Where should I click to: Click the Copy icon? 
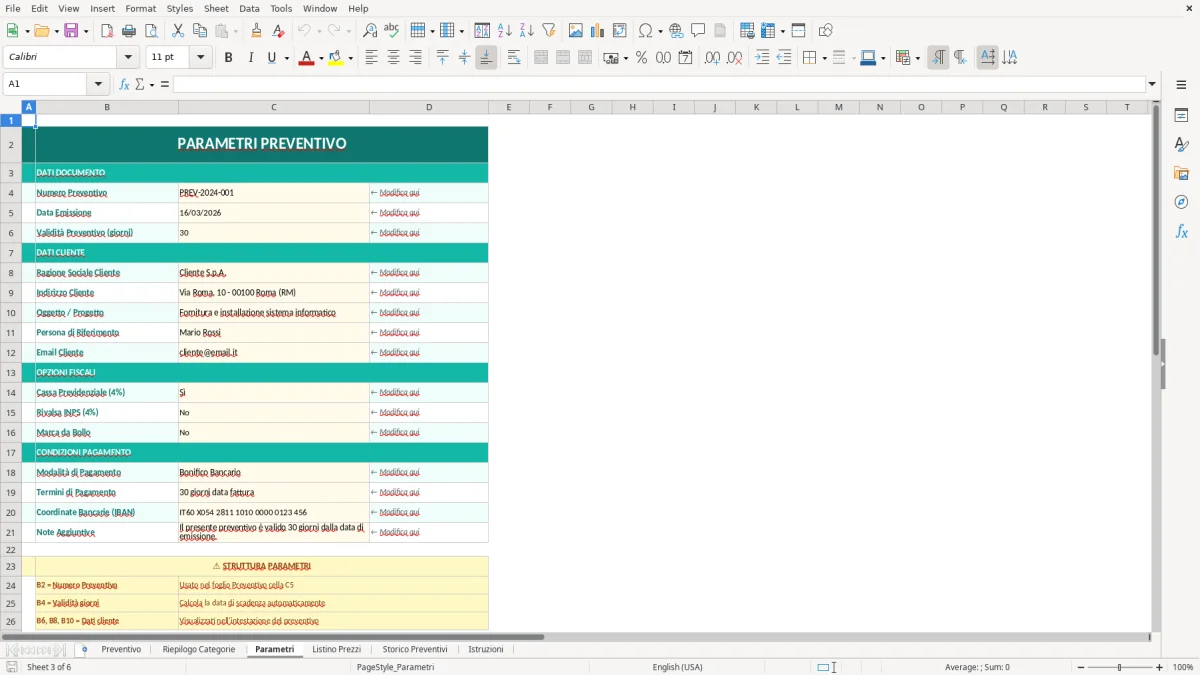(200, 31)
